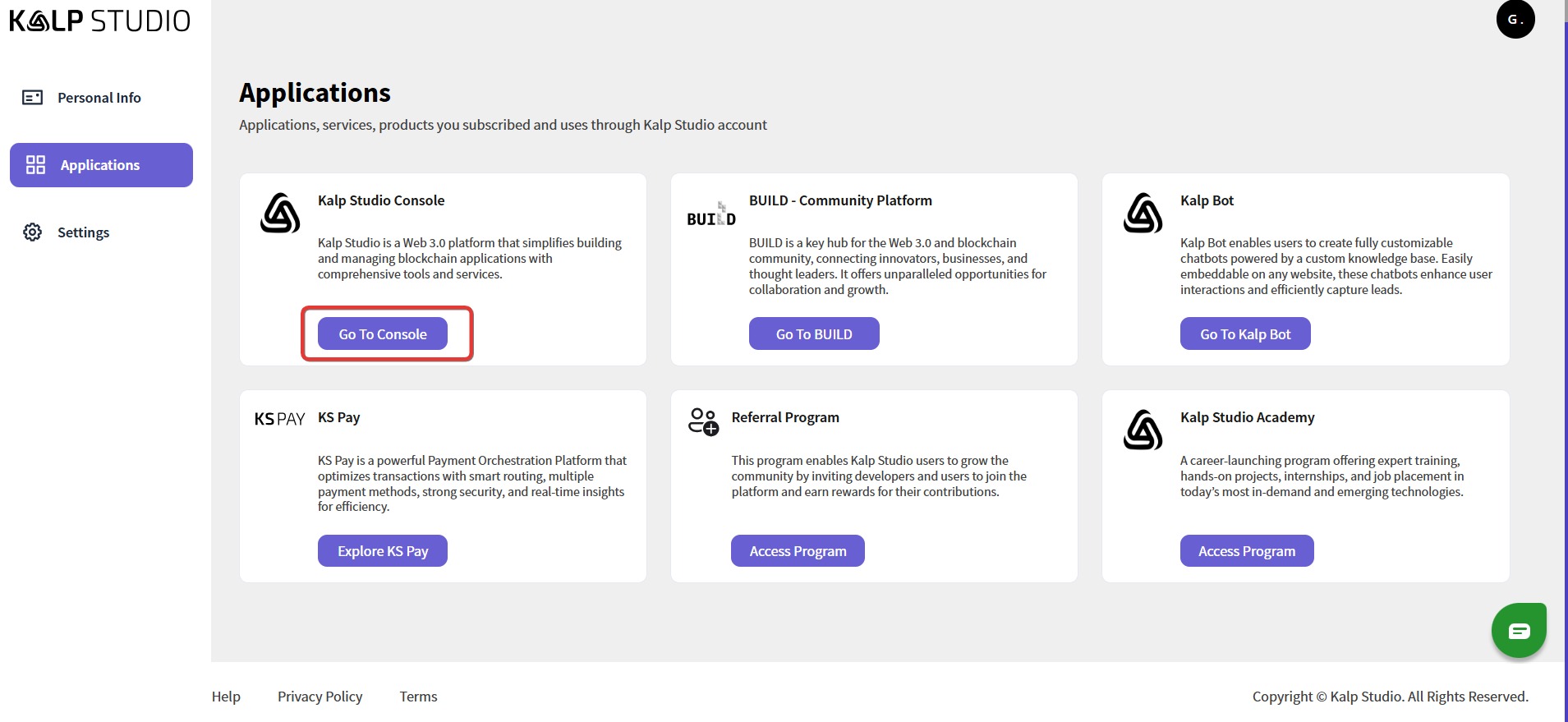Open Settings from the sidebar
The height and width of the screenshot is (722, 1568).
click(x=83, y=232)
